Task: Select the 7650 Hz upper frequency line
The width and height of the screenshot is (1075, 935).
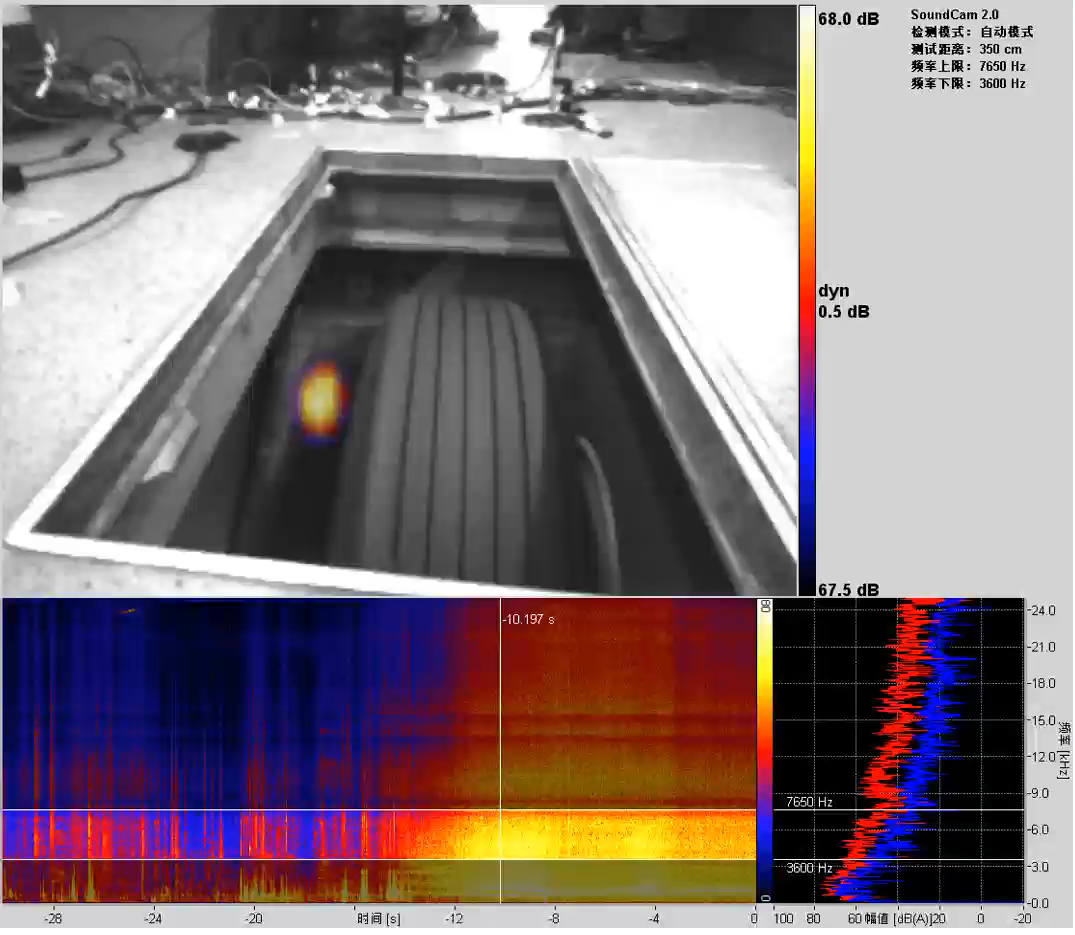Action: click(x=380, y=810)
